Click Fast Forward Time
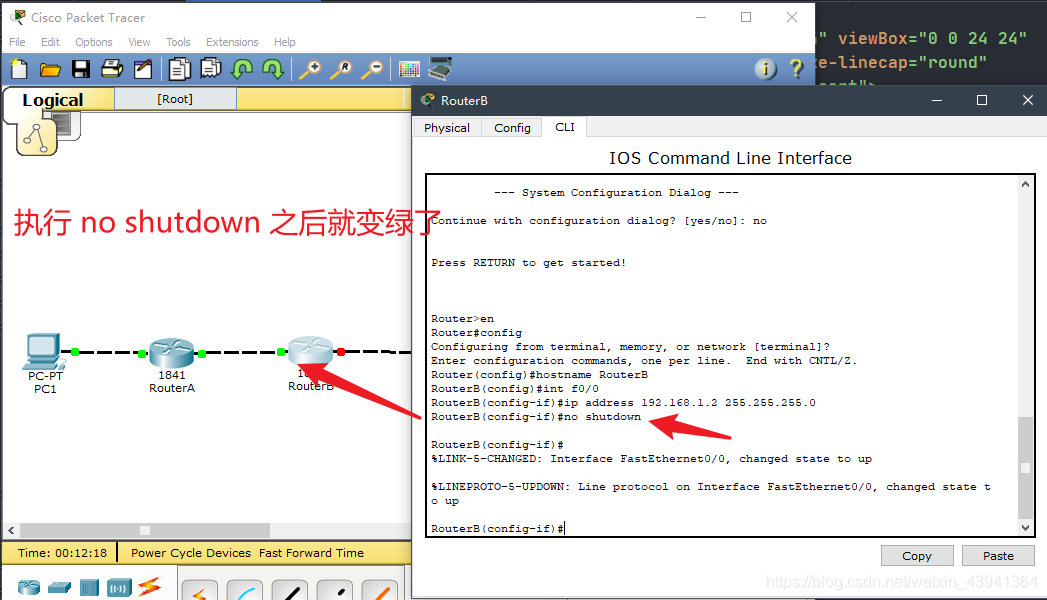The height and width of the screenshot is (600, 1047). (x=311, y=553)
